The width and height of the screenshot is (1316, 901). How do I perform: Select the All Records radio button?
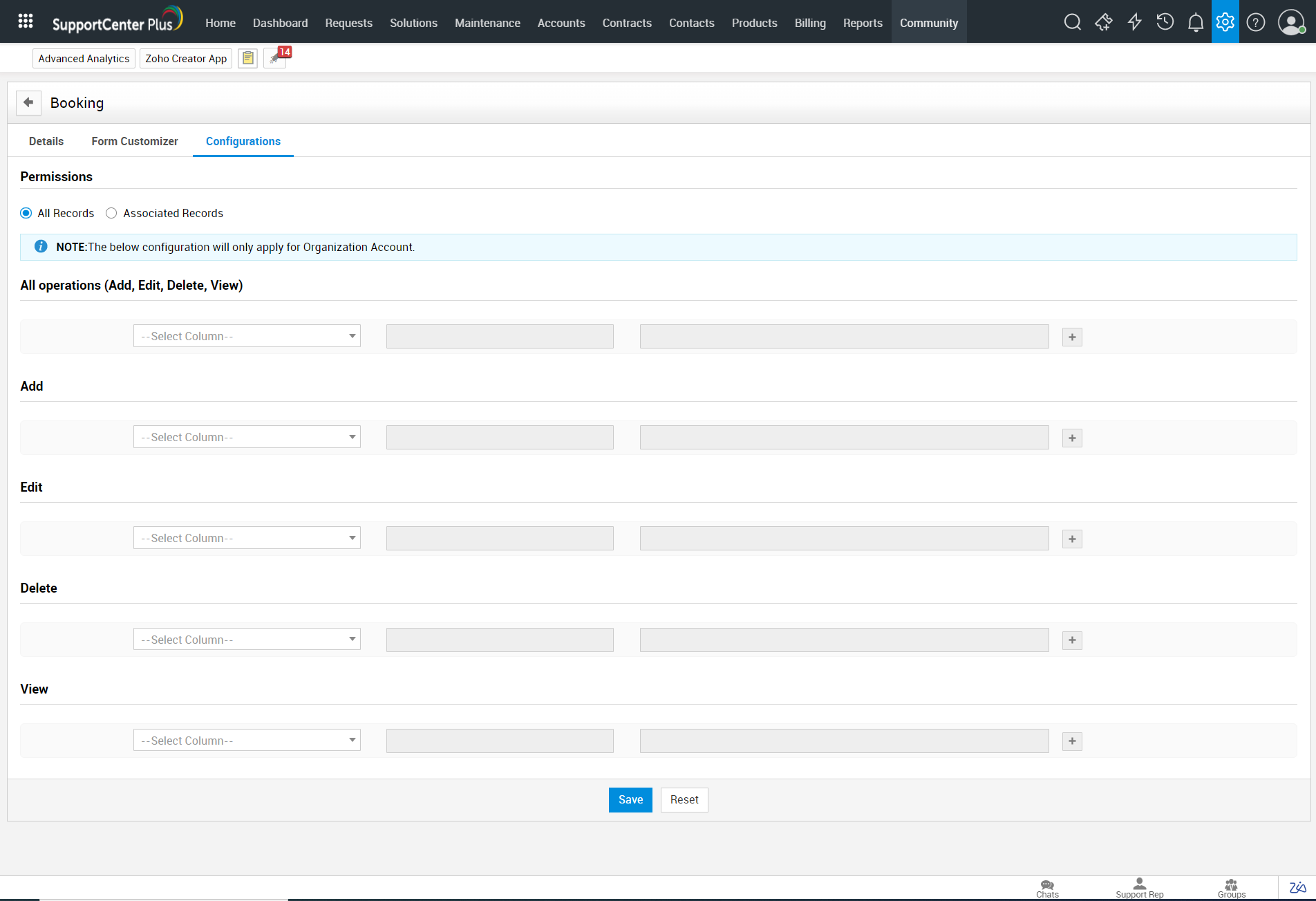coord(26,213)
